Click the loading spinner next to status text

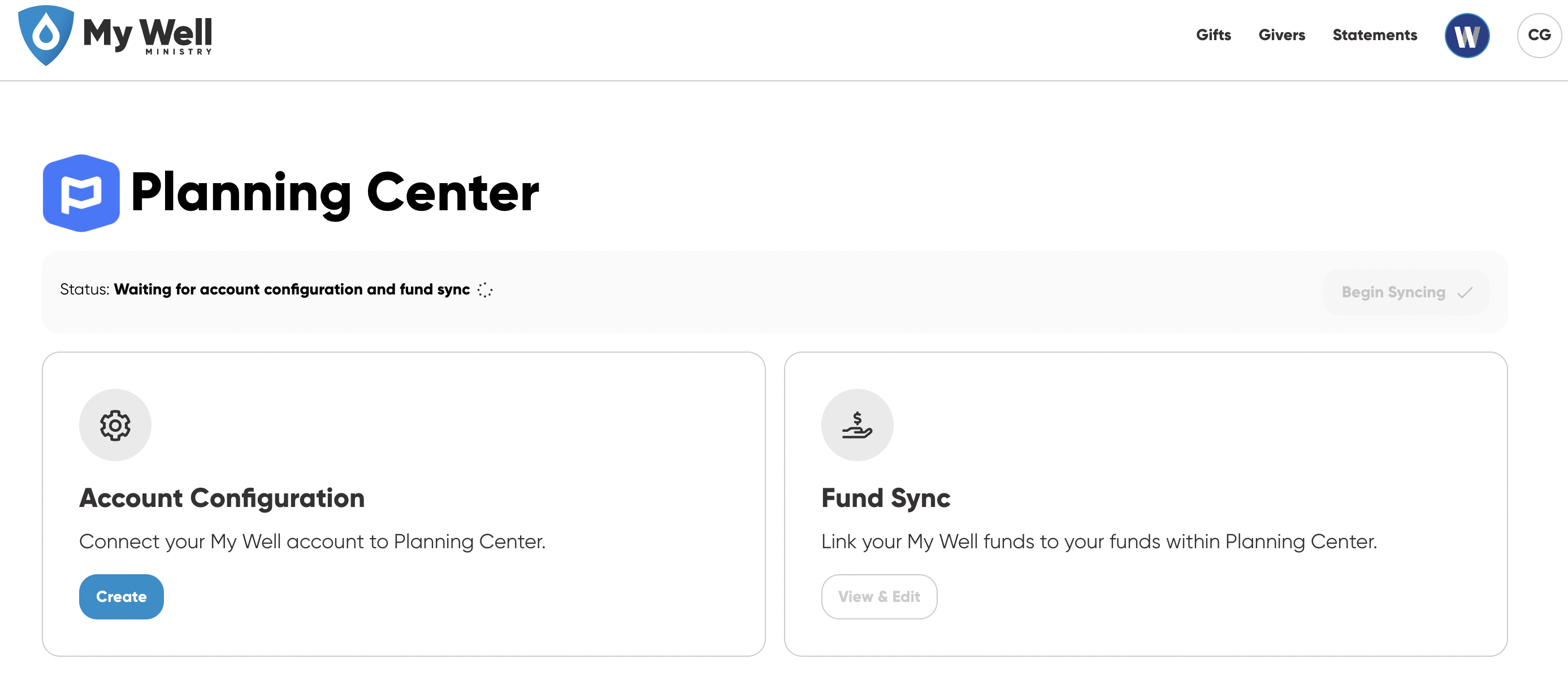pyautogui.click(x=484, y=290)
